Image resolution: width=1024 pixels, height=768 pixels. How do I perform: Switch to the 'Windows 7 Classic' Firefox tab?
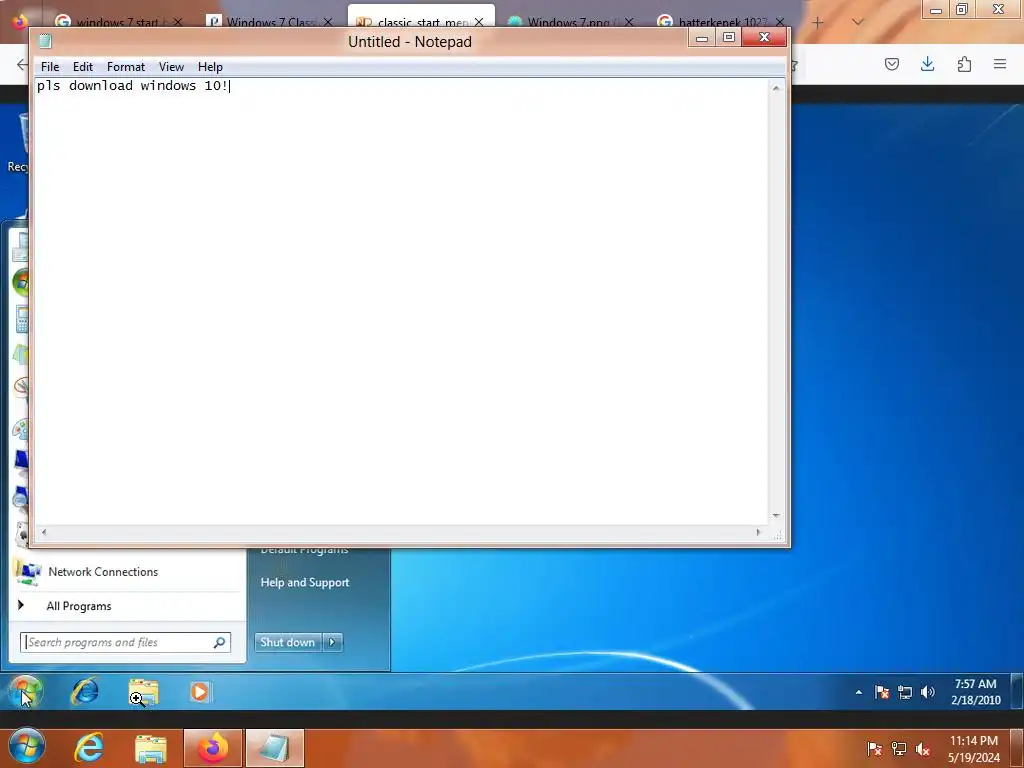tap(270, 23)
